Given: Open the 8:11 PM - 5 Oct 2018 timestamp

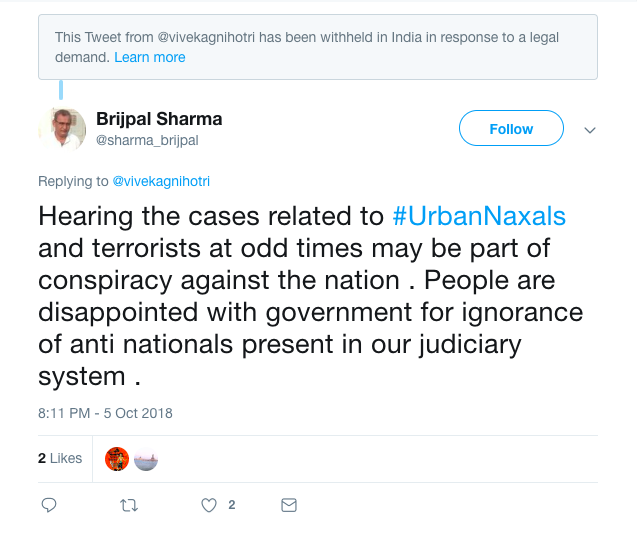Looking at the screenshot, I should pos(105,413).
